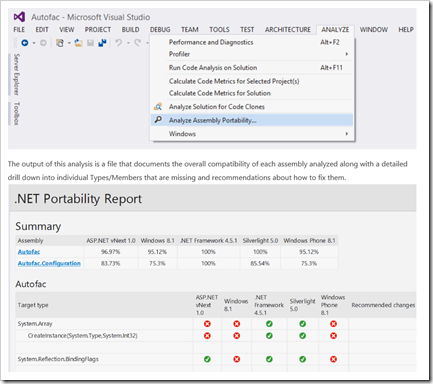Open the PROJECT menu
This screenshot has width=433, height=384.
[98, 30]
